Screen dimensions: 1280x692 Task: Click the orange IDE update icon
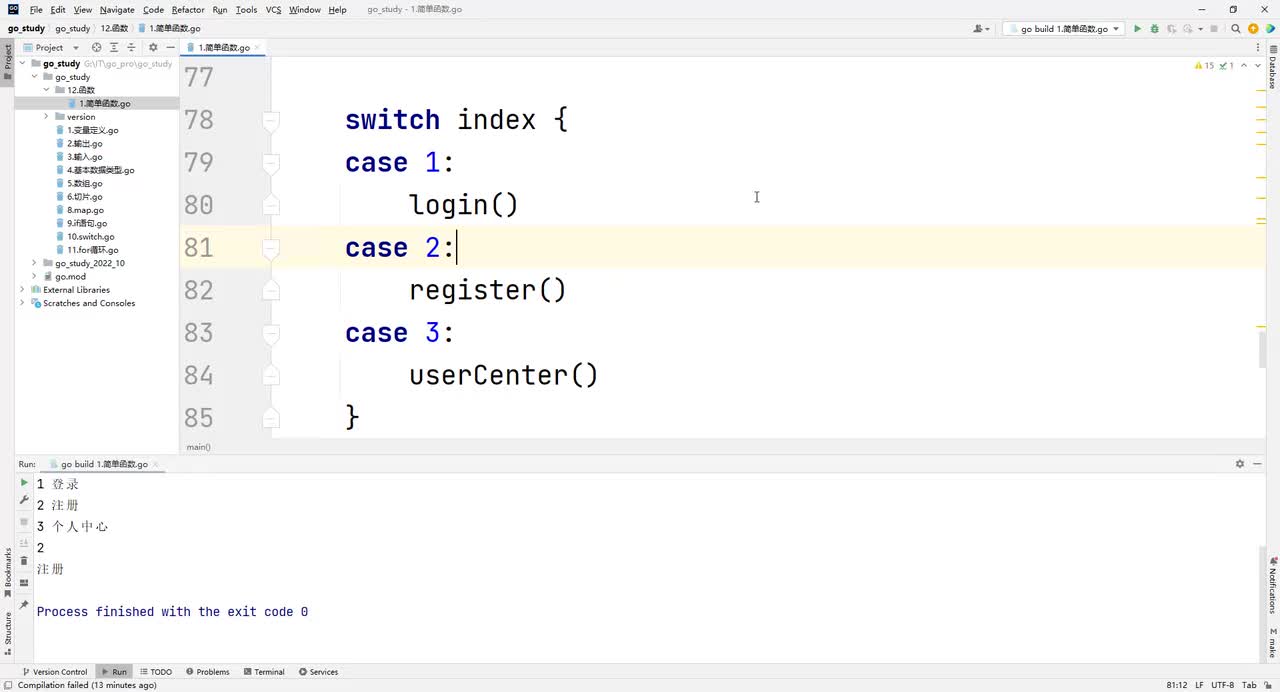pos(1253,29)
